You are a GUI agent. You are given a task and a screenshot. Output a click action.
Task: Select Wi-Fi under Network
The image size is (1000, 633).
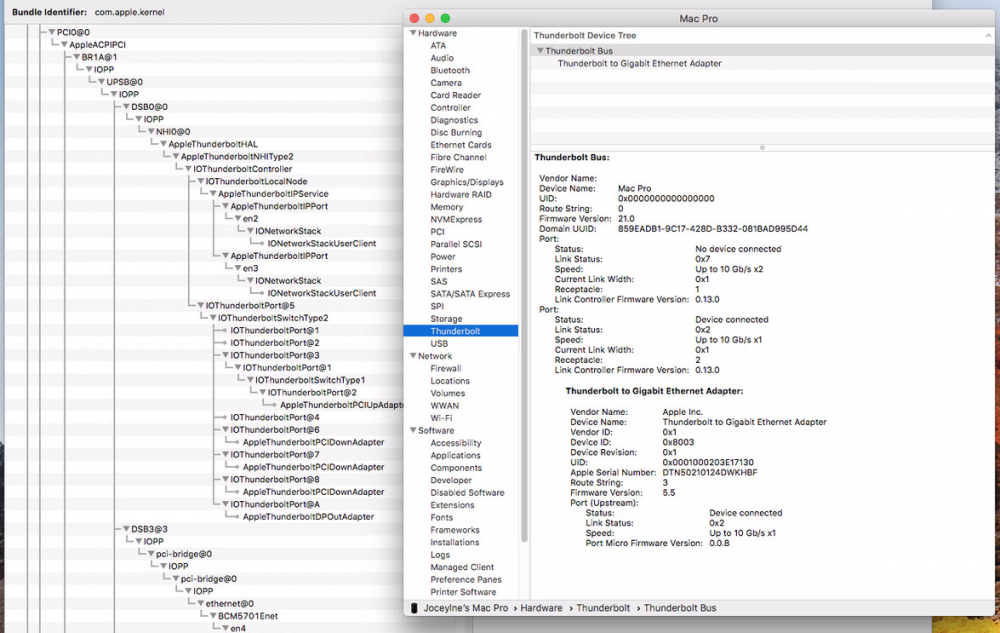(441, 418)
